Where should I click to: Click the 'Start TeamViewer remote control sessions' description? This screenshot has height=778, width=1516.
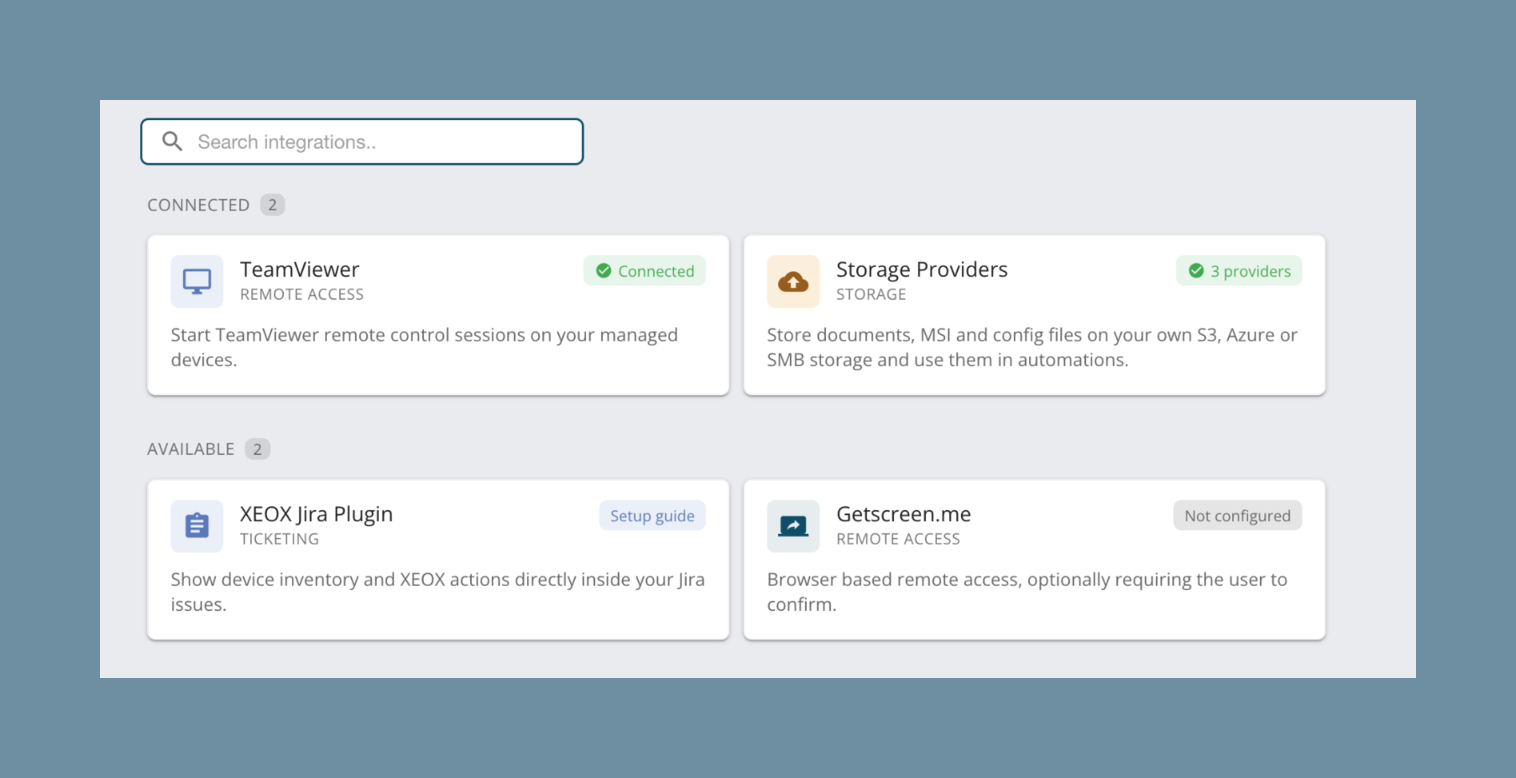pyautogui.click(x=425, y=347)
